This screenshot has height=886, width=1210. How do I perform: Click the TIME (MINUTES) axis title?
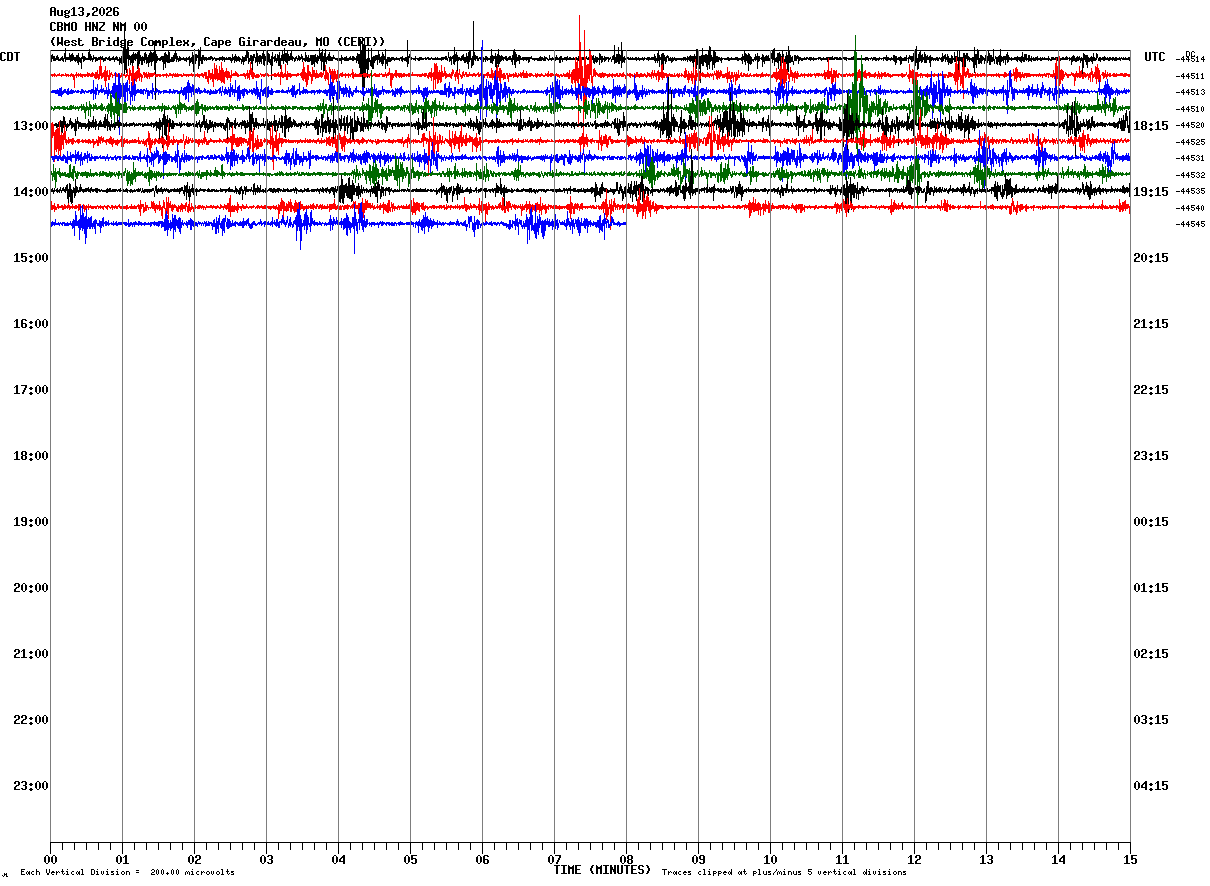(602, 870)
